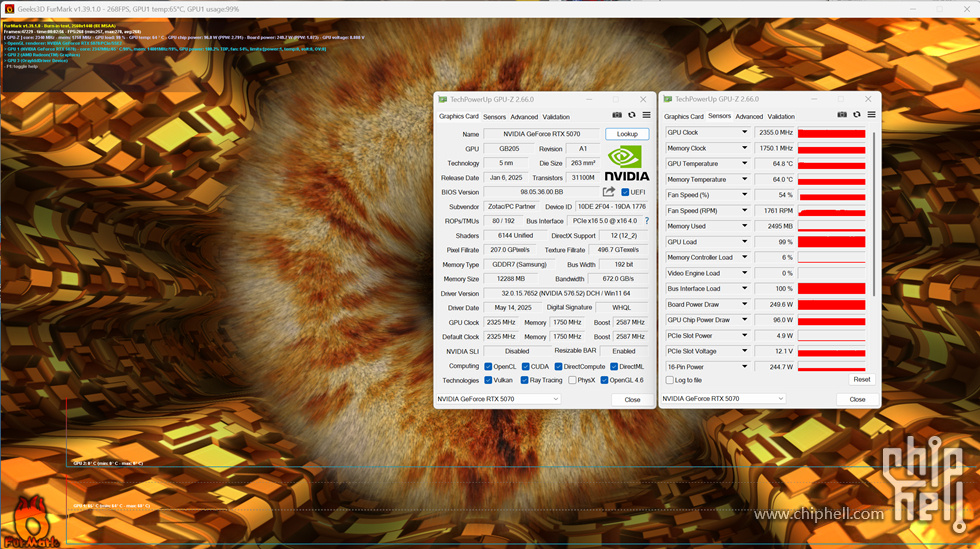
Task: Toggle the CUDA checkbox
Action: [526, 366]
